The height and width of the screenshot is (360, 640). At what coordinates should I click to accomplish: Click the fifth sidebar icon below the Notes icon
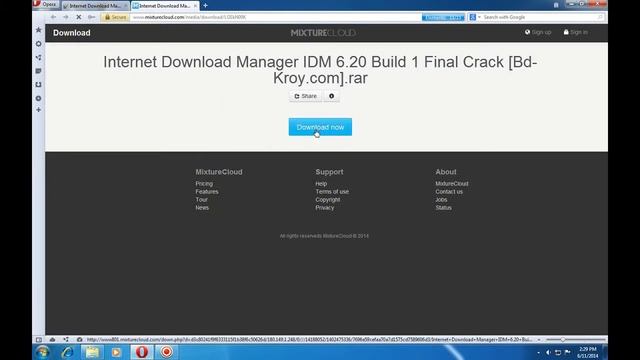point(38,84)
